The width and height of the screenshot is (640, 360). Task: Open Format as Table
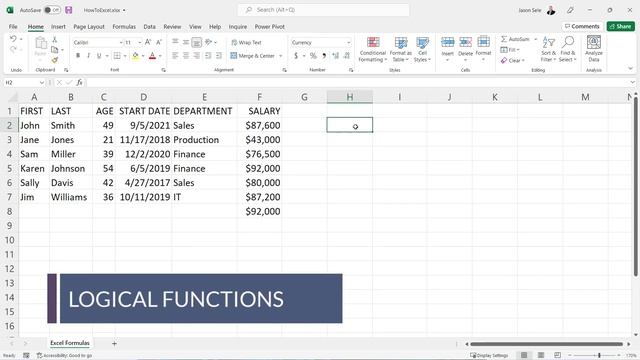pos(400,49)
